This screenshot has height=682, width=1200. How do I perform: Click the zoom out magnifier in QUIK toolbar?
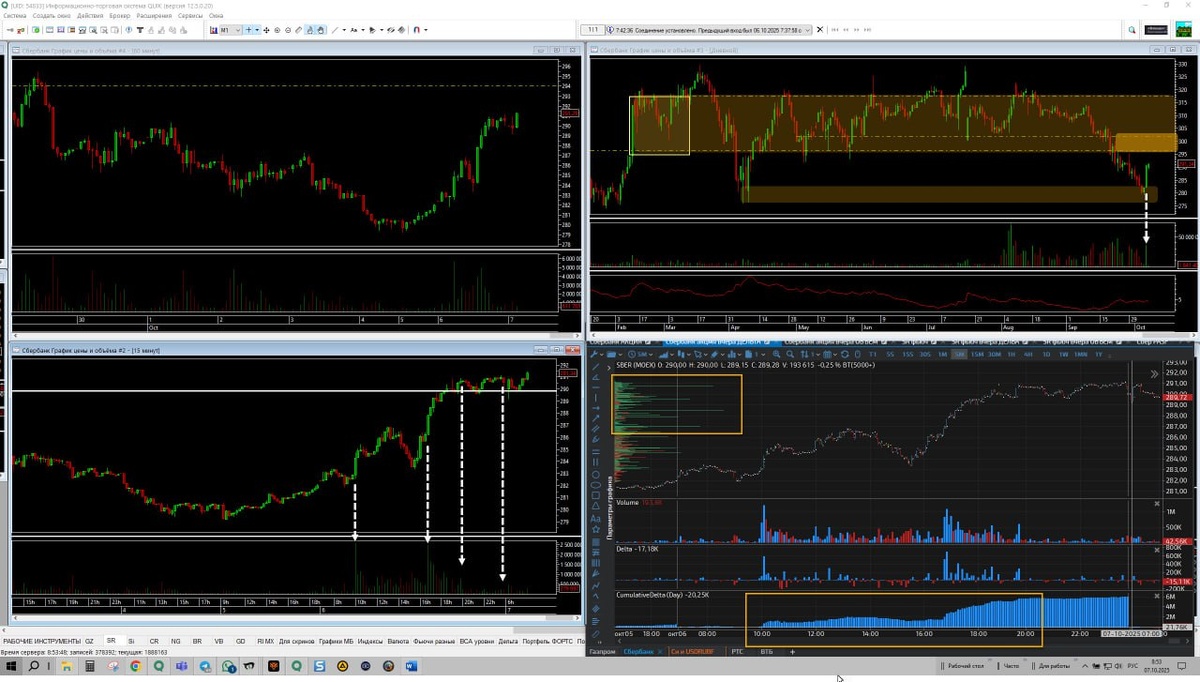point(288,30)
